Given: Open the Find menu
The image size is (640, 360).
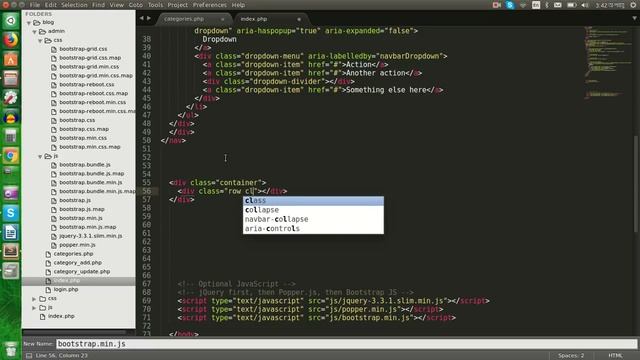Looking at the screenshot, I should 98,5.
